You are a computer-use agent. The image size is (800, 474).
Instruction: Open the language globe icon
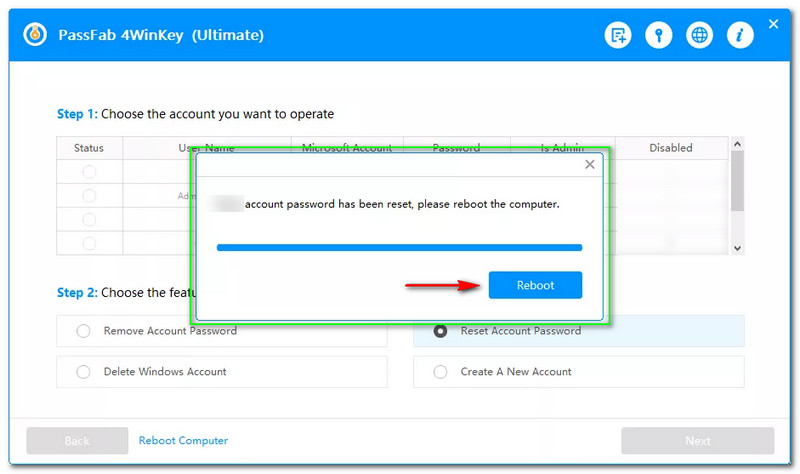click(x=700, y=36)
